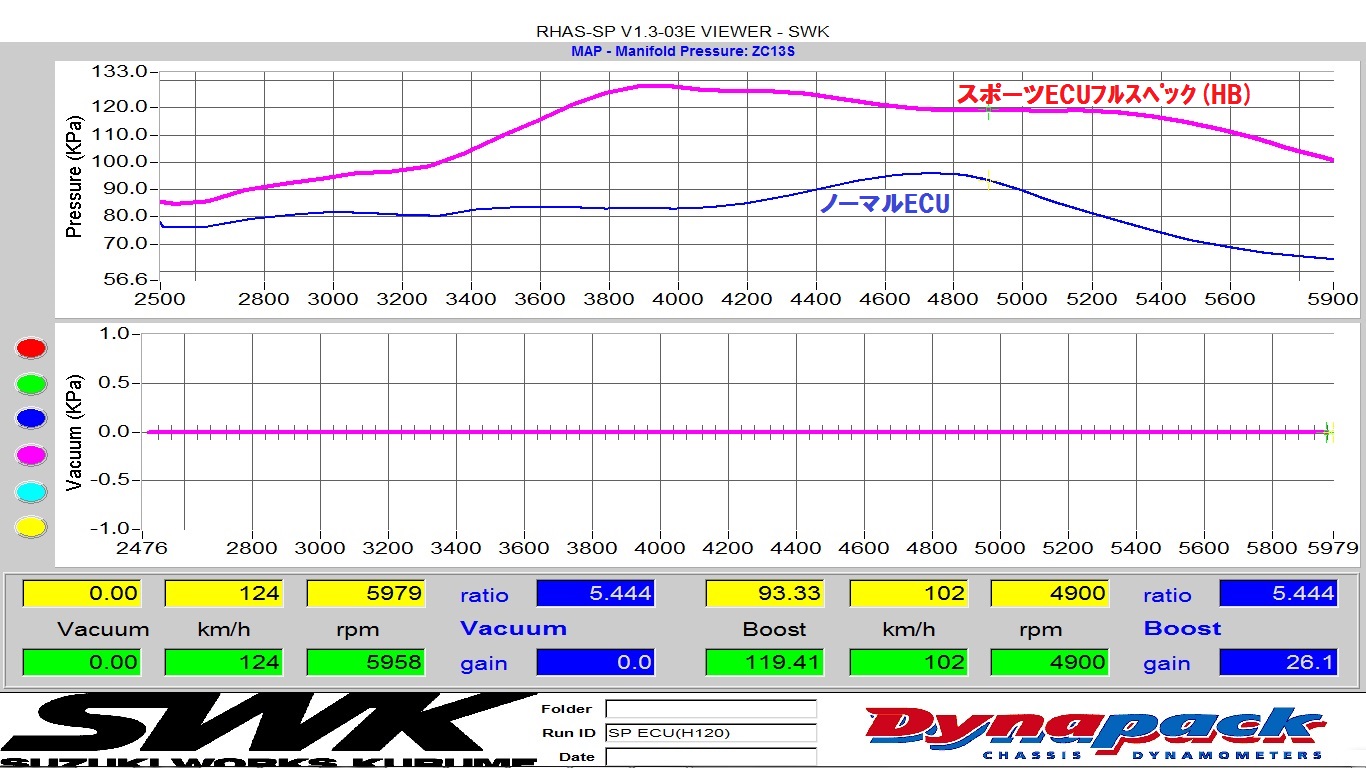Select the Boost gain value 26.1
The width and height of the screenshot is (1366, 768).
pyautogui.click(x=1278, y=662)
